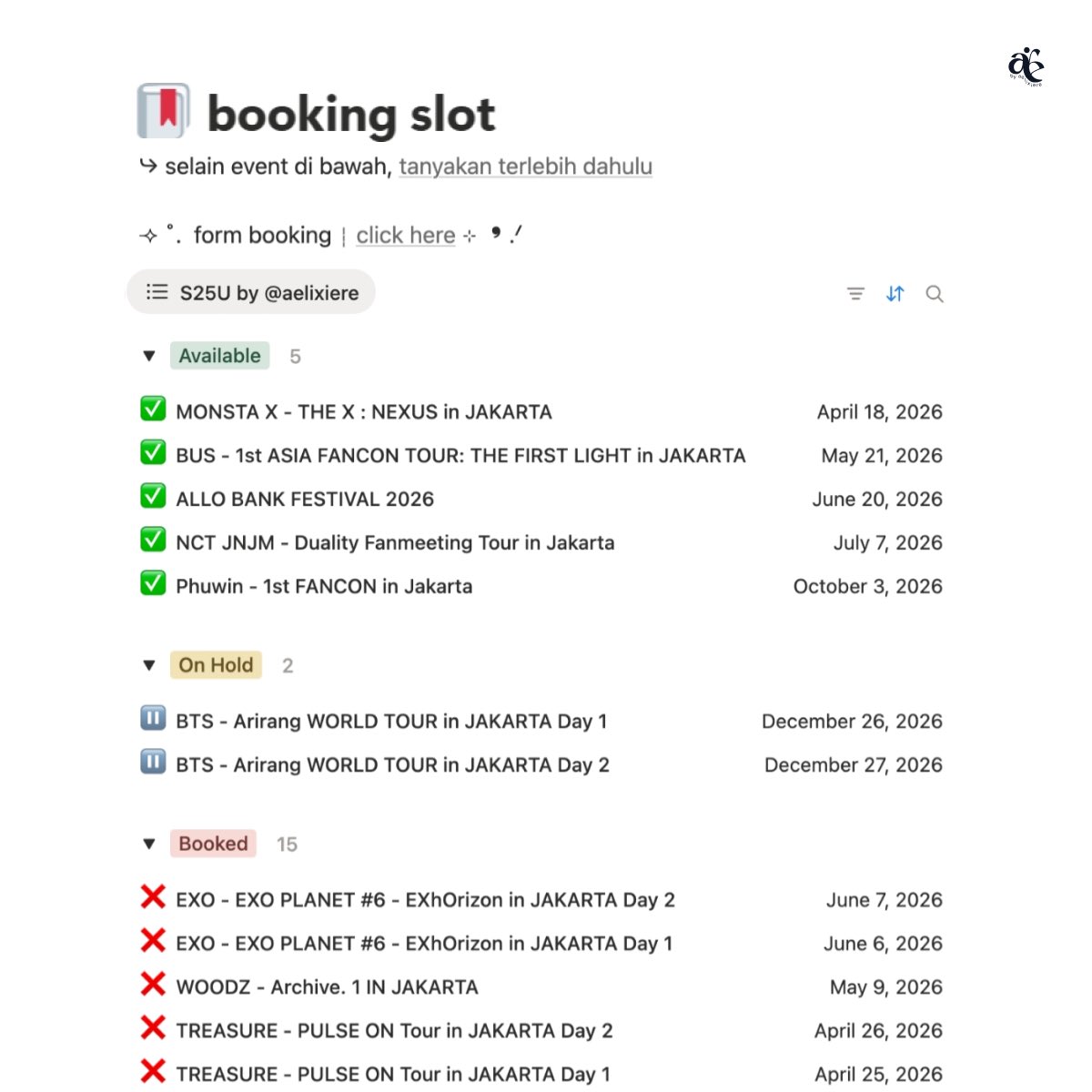Screen dimensions: 1092x1092
Task: Click the list icon in the S25U tab
Action: [x=157, y=292]
